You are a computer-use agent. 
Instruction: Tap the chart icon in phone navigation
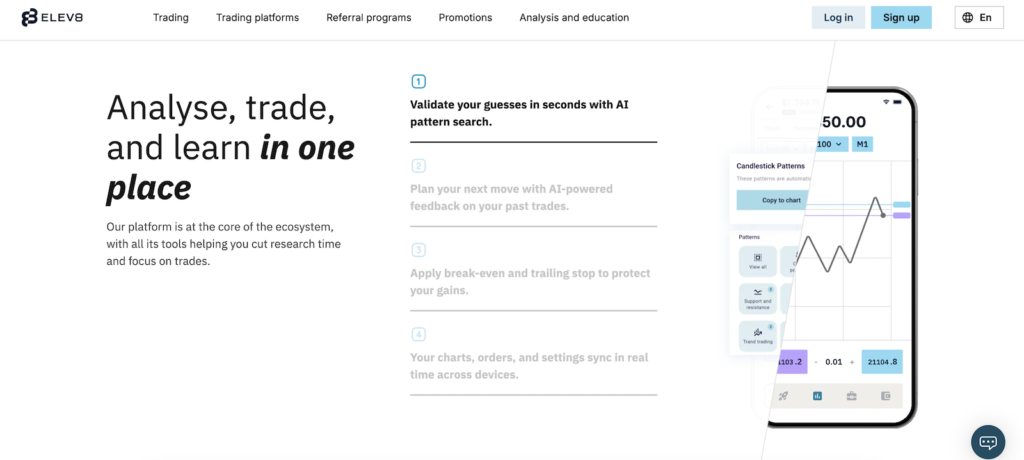818,396
